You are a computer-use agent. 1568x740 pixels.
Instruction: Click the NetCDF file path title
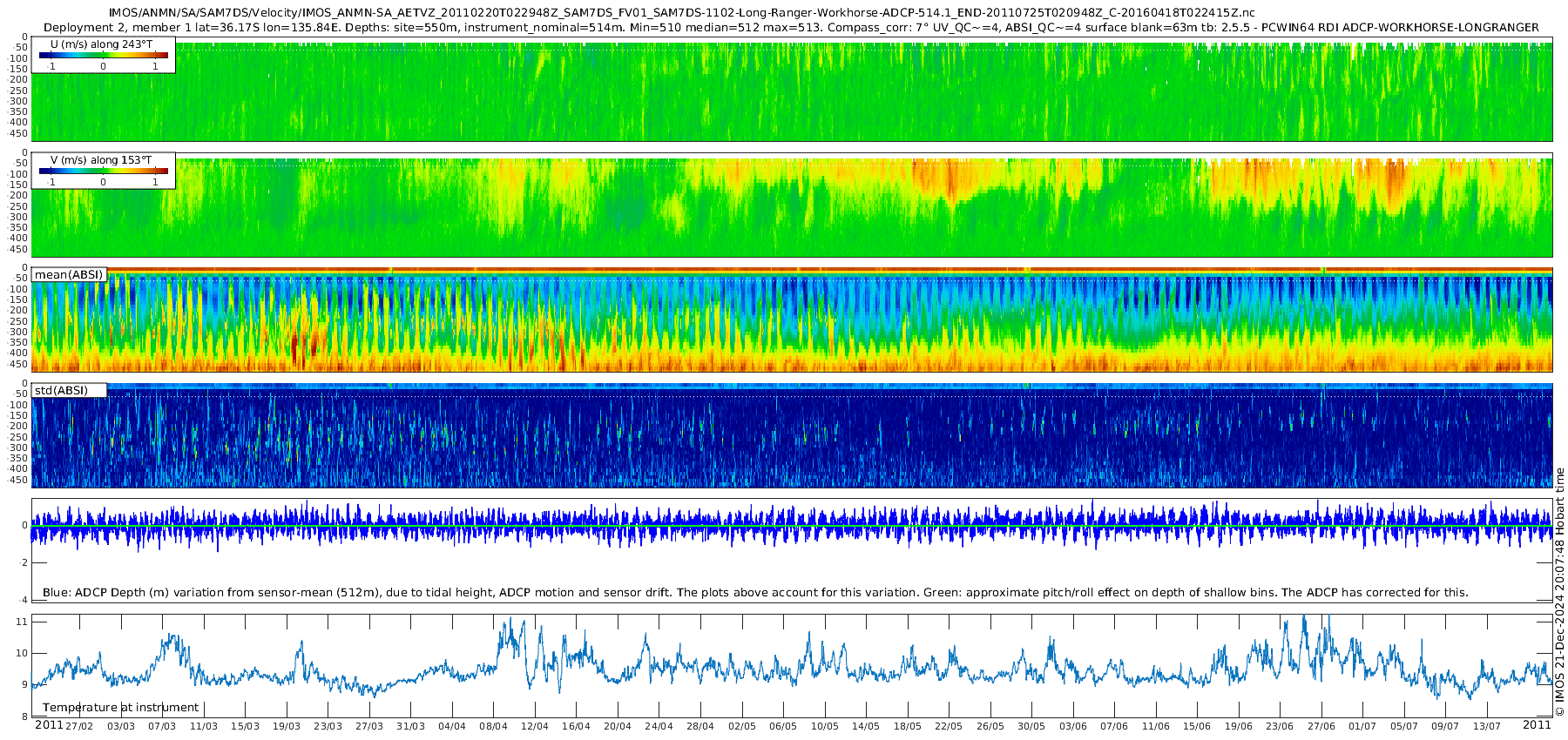[x=681, y=12]
